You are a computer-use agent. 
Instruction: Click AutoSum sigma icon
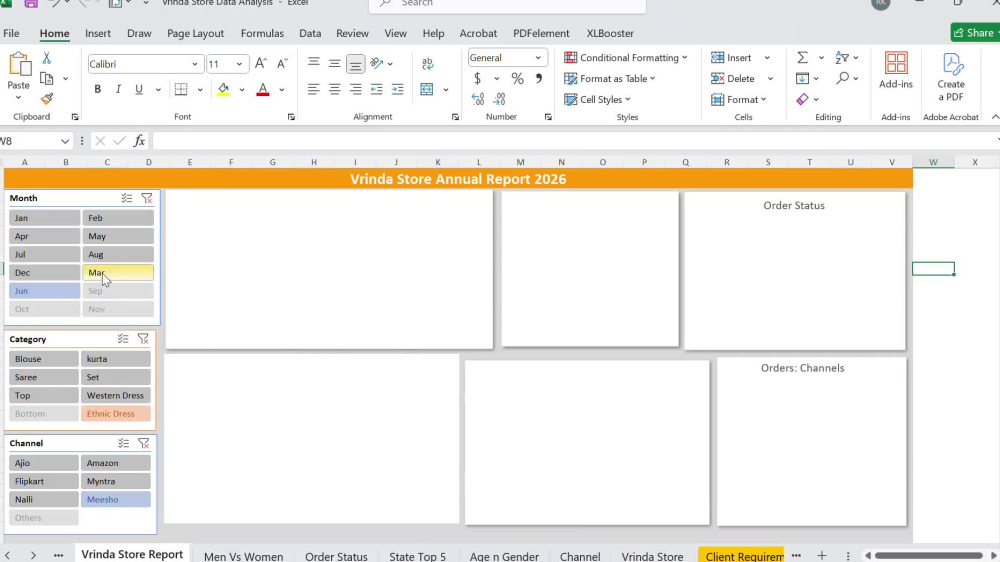802,58
